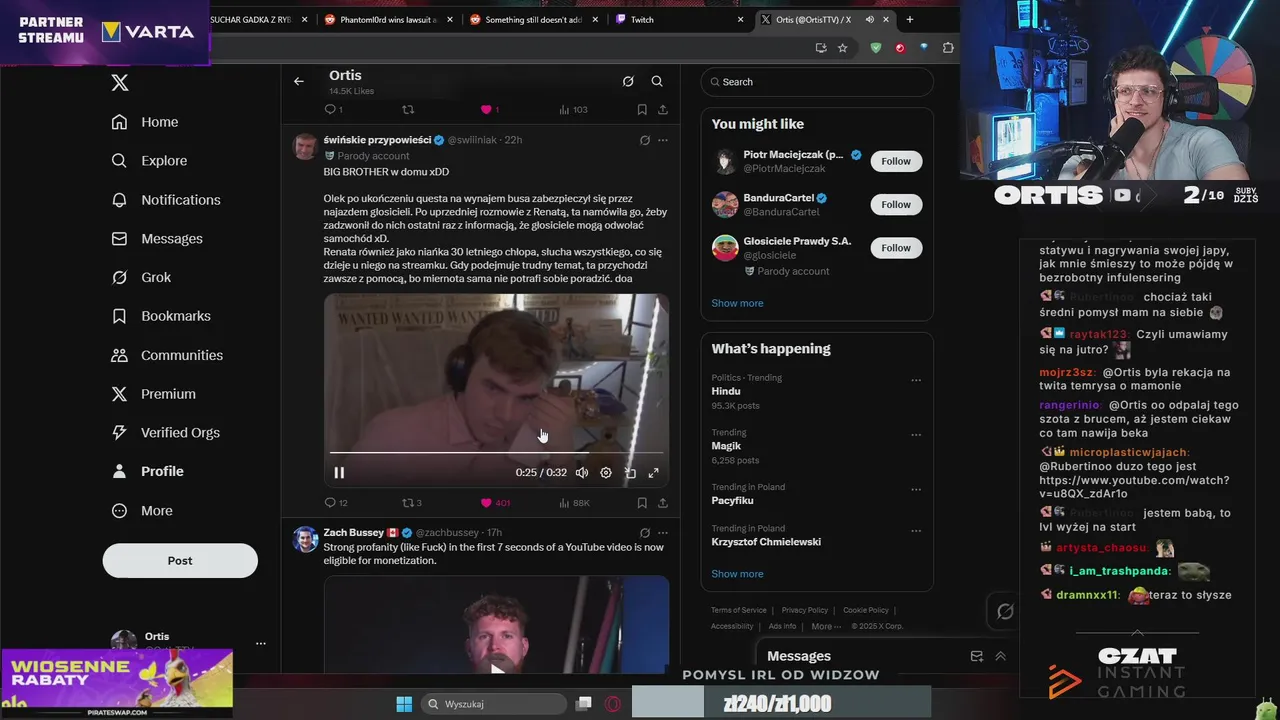
Task: Open Messages in sidebar
Action: tap(157, 239)
